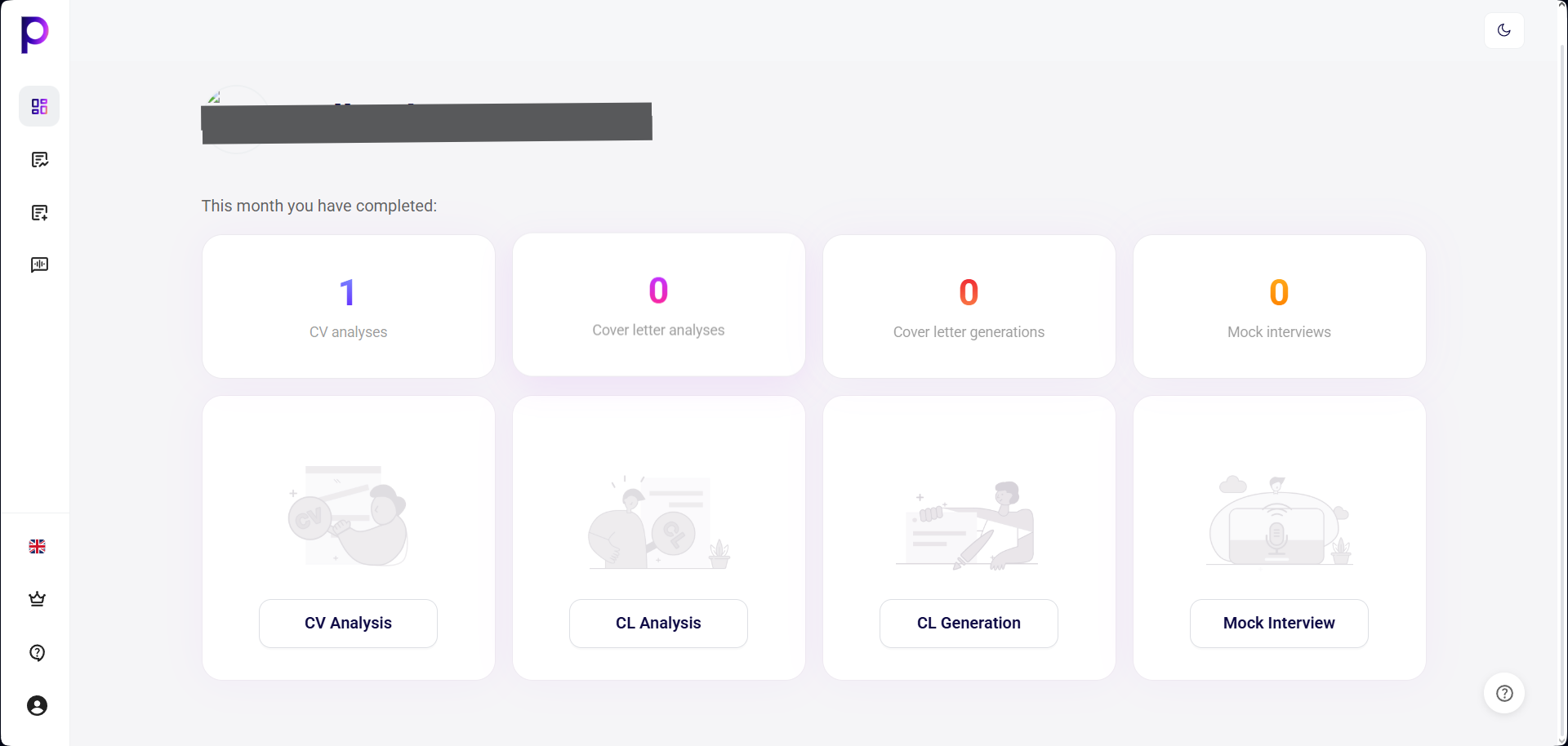Toggle dark mode with the moon icon
1568x746 pixels.
(x=1504, y=30)
